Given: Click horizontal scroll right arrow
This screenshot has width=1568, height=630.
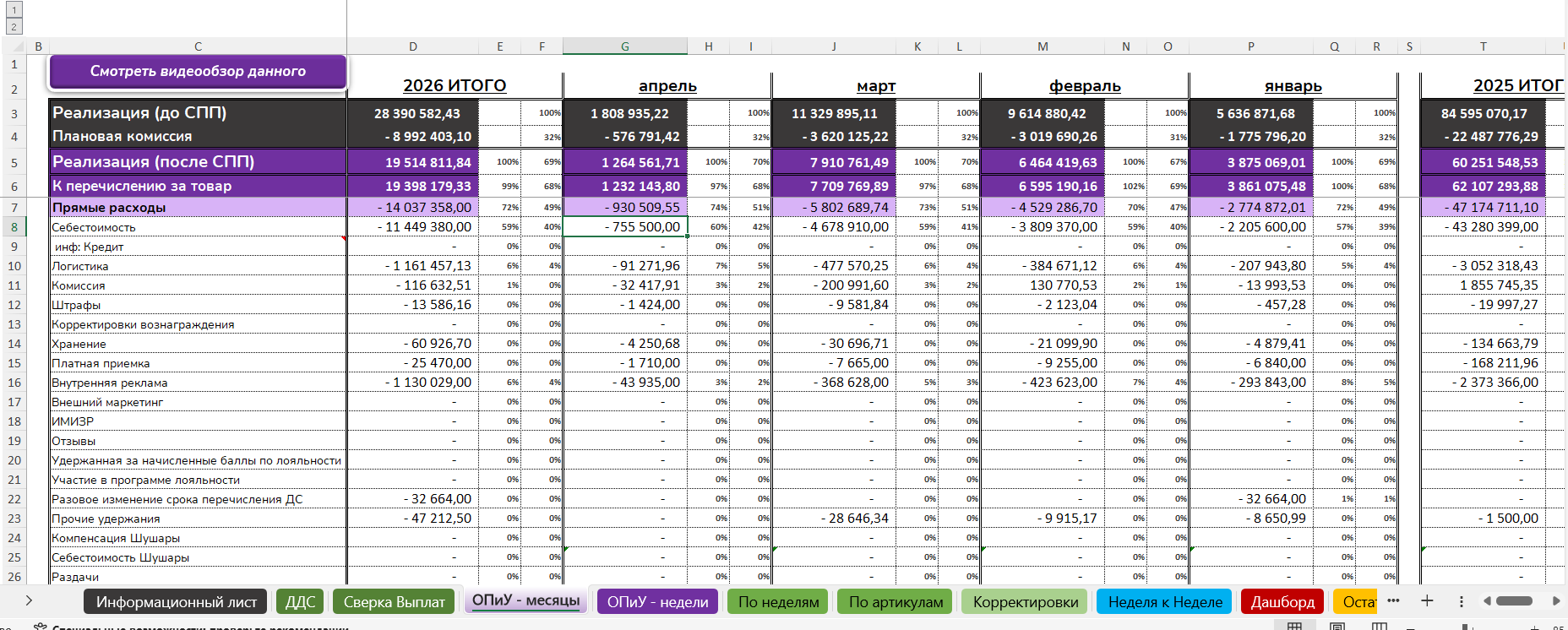Looking at the screenshot, I should pos(1556,601).
